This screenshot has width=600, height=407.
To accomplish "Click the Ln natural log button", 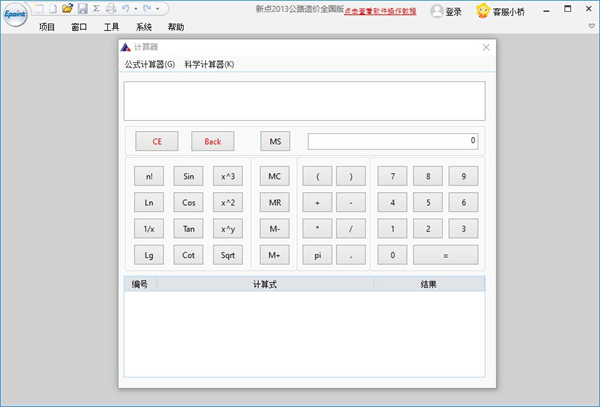I will (x=149, y=202).
